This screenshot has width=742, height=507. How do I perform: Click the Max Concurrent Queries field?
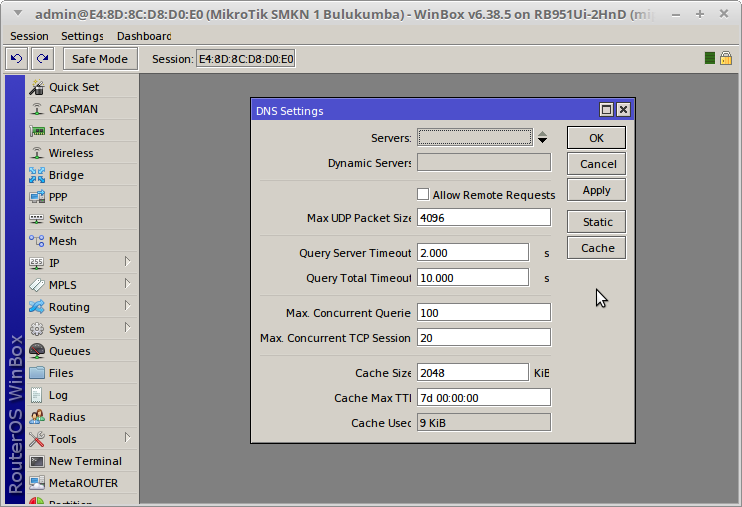(484, 313)
